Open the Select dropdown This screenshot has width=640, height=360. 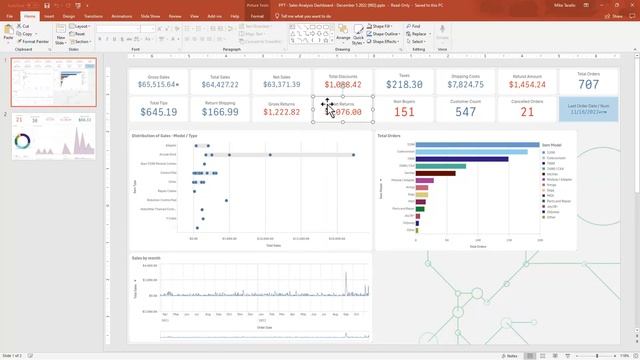[416, 42]
